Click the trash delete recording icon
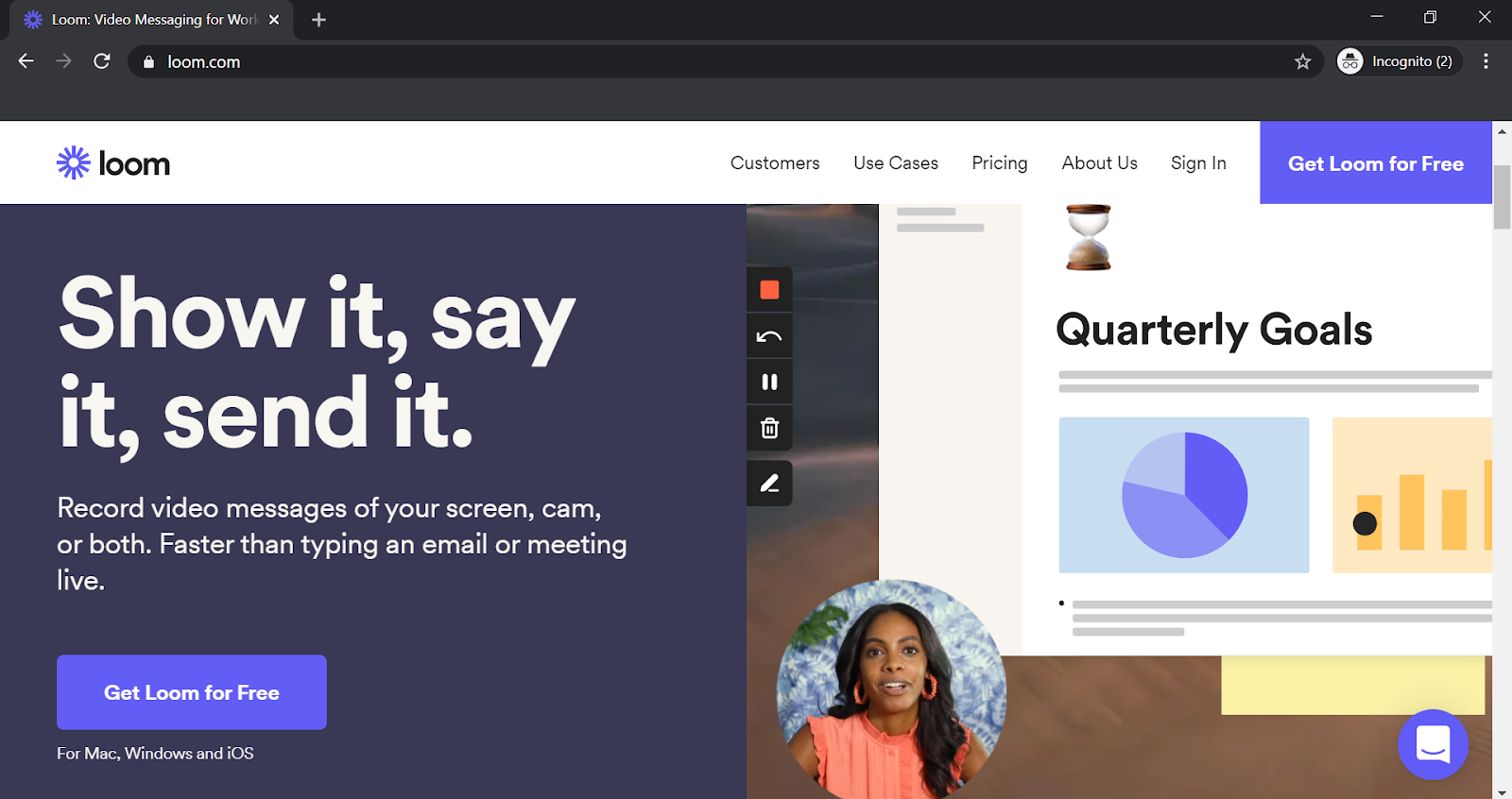 pos(769,428)
